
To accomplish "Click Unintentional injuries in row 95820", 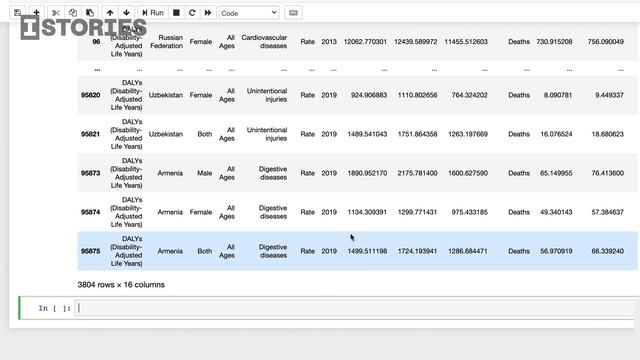I will click(x=267, y=95).
